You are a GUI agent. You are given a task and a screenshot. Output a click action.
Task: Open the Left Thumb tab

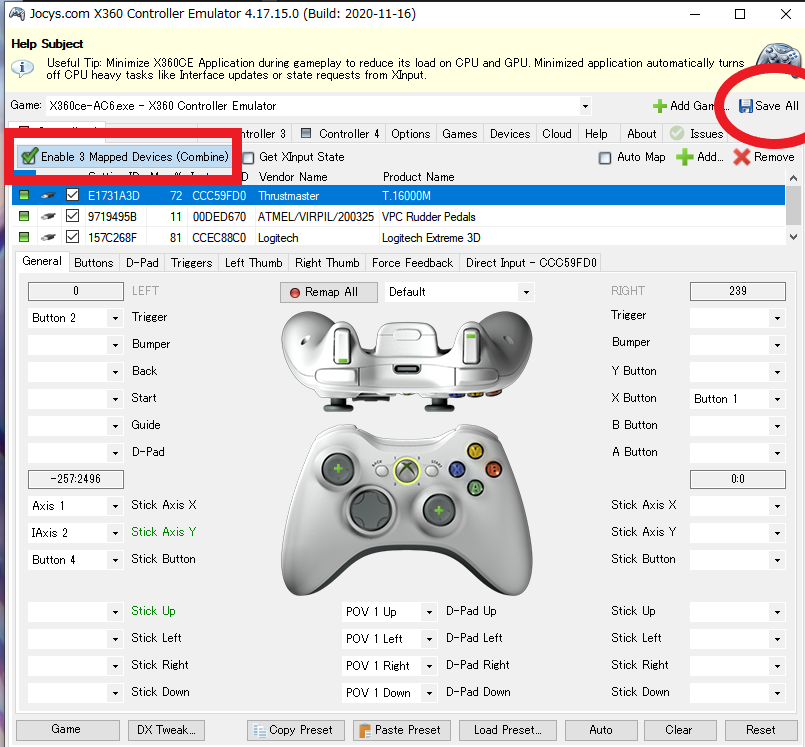[254, 262]
